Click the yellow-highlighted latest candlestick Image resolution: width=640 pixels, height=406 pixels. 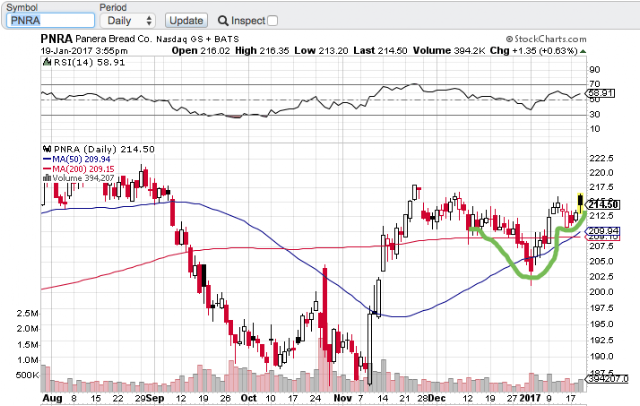point(580,203)
